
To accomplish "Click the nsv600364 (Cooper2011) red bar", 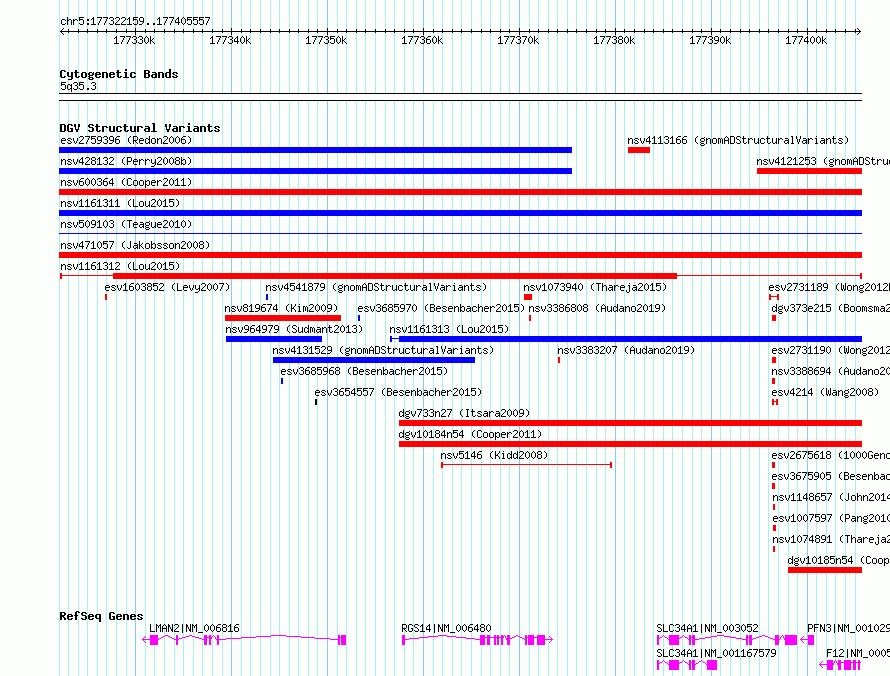I will pyautogui.click(x=460, y=192).
